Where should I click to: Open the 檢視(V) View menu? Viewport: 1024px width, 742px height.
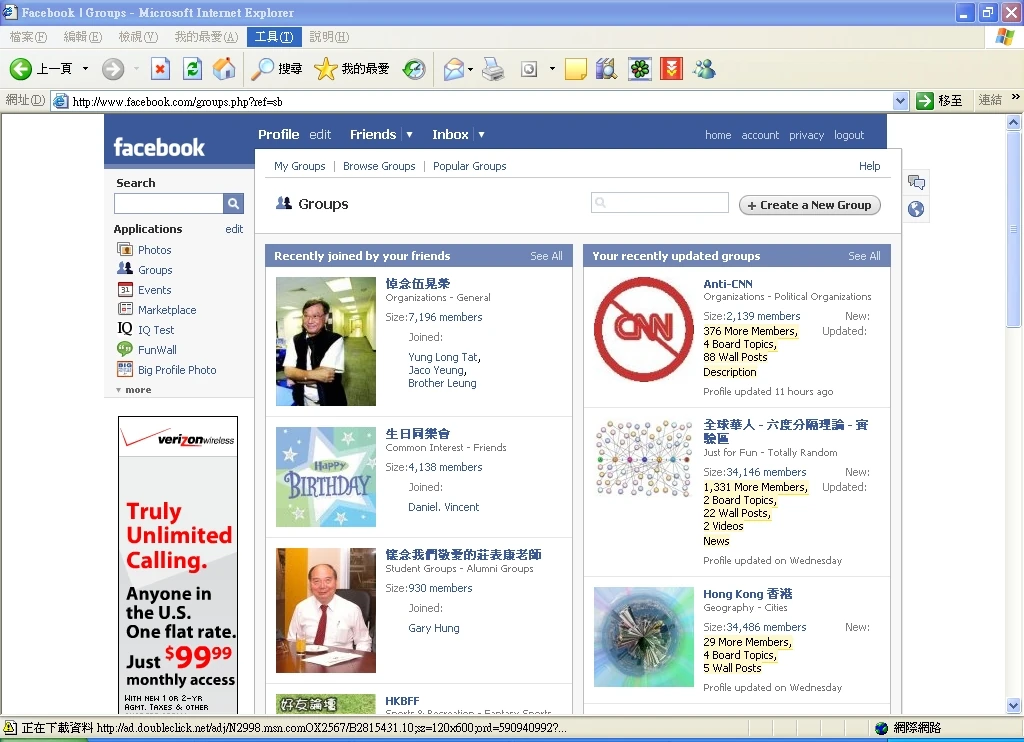click(138, 37)
